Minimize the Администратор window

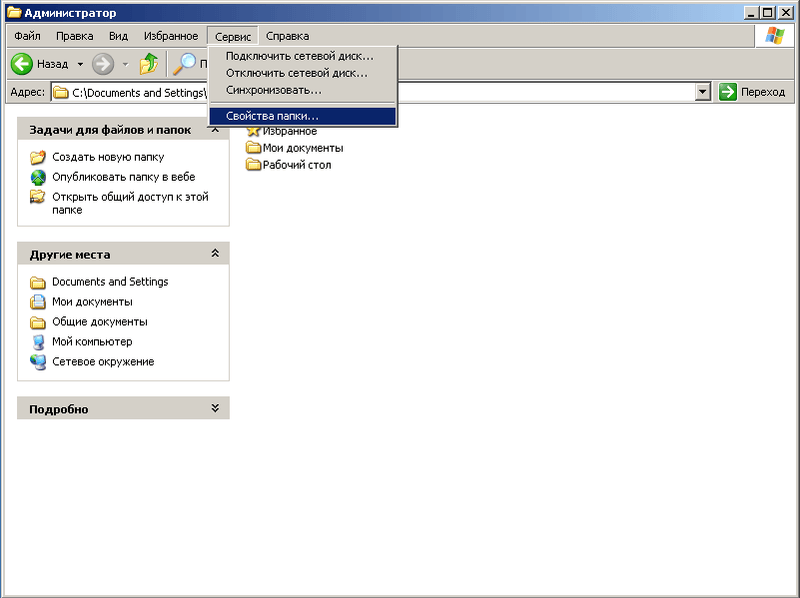pyautogui.click(x=751, y=13)
